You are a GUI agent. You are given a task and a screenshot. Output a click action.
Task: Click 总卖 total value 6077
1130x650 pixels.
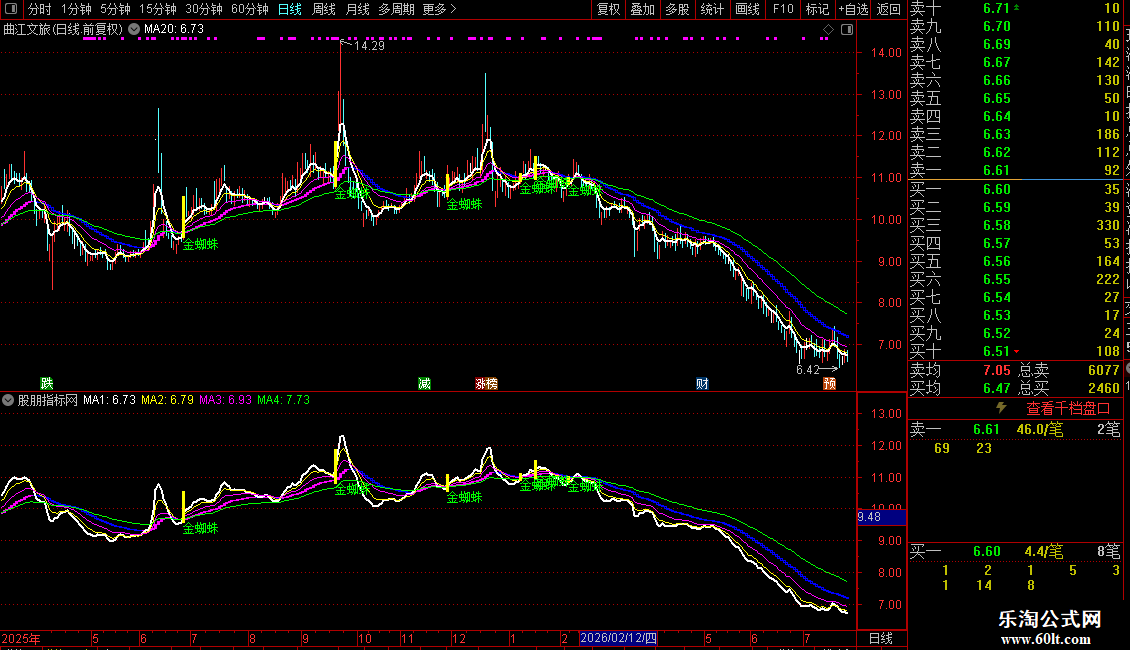(x=1103, y=370)
